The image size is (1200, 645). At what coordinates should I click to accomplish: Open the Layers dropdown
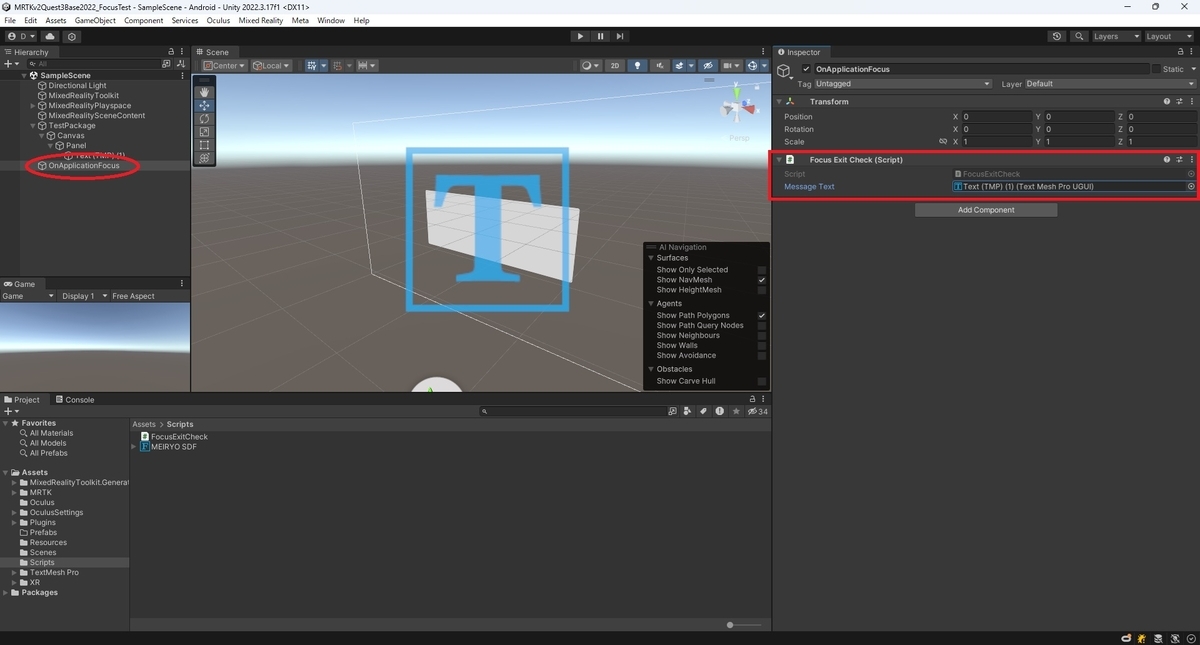tap(1116, 36)
